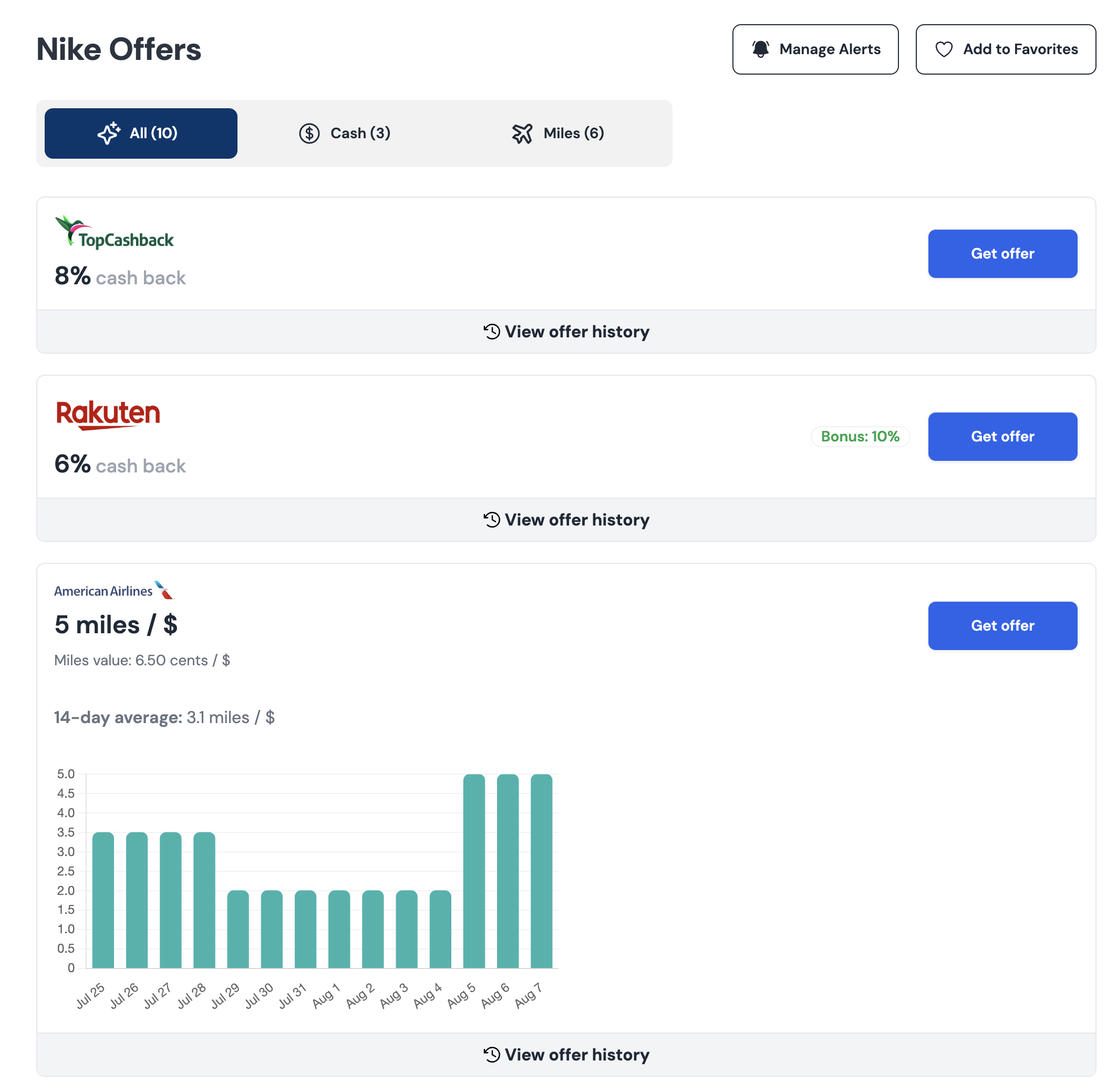Collapse American Airlines View offer history
1117x1092 pixels.
click(x=566, y=1054)
